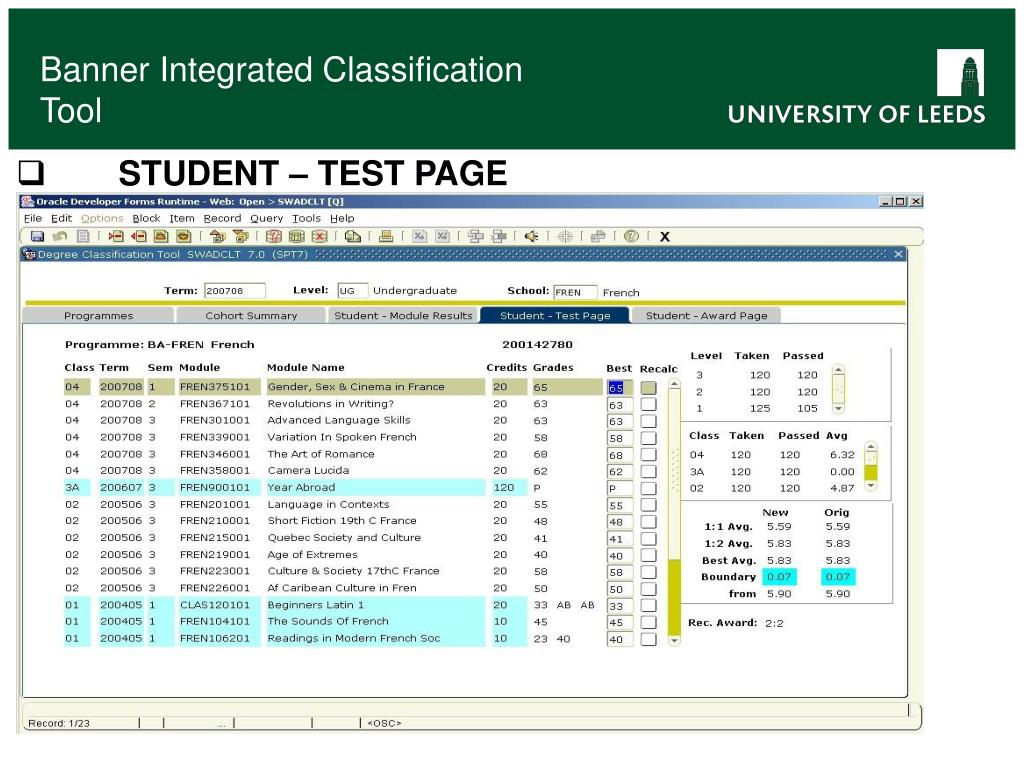Viewport: 1024px width, 768px height.
Task: Switch to the Programmes tab
Action: tap(99, 315)
